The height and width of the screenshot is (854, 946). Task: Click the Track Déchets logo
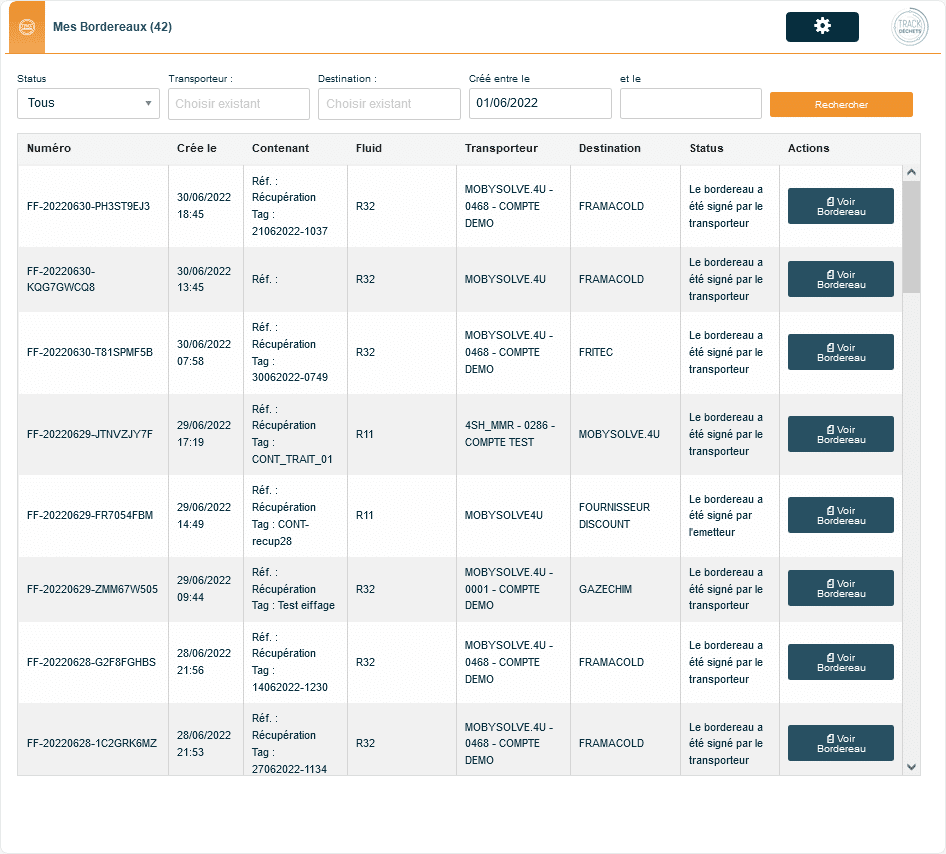910,27
